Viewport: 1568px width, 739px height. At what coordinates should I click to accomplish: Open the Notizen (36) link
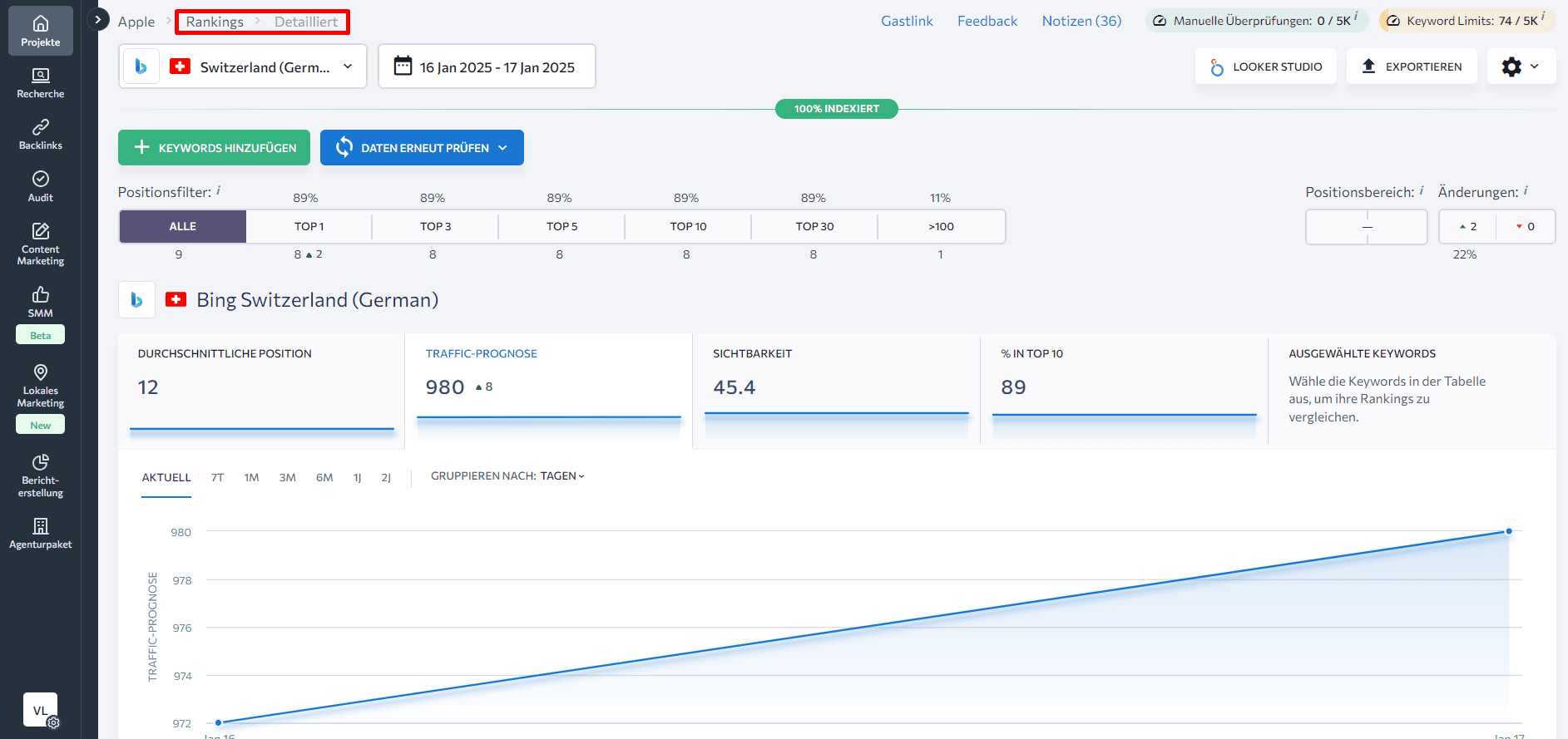pyautogui.click(x=1081, y=21)
